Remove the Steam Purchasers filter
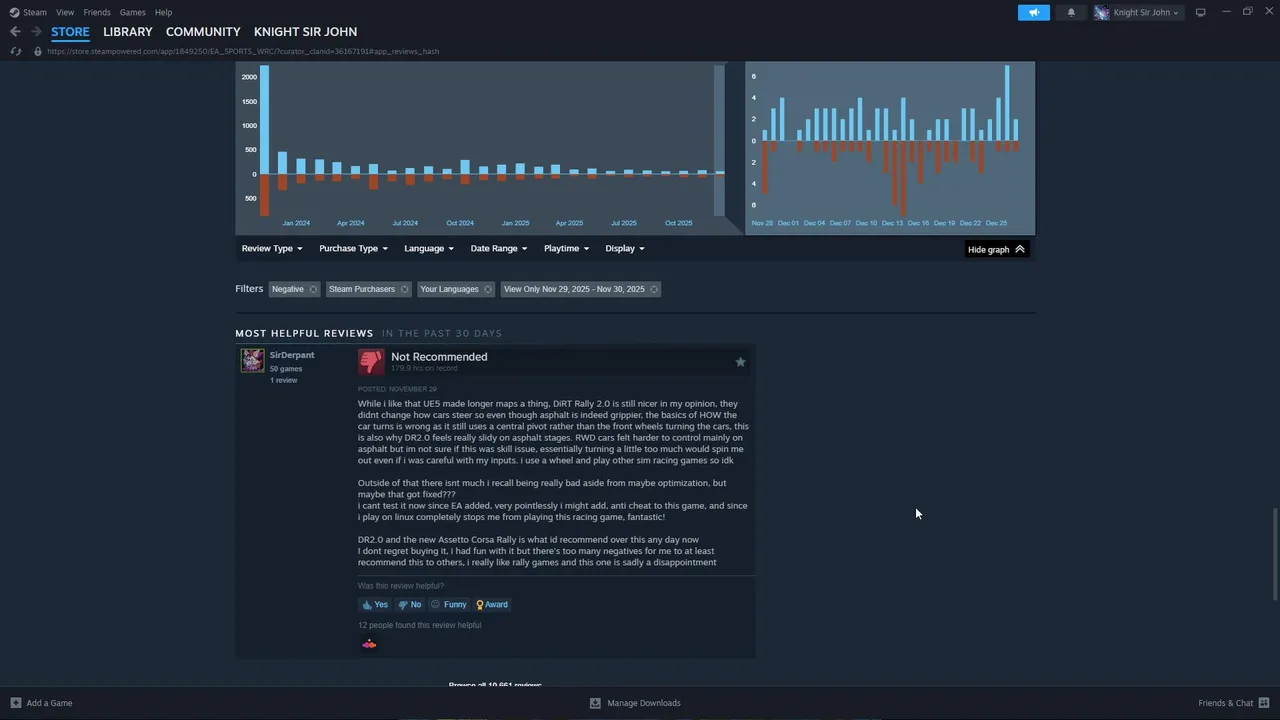Image resolution: width=1280 pixels, height=720 pixels. click(x=404, y=289)
